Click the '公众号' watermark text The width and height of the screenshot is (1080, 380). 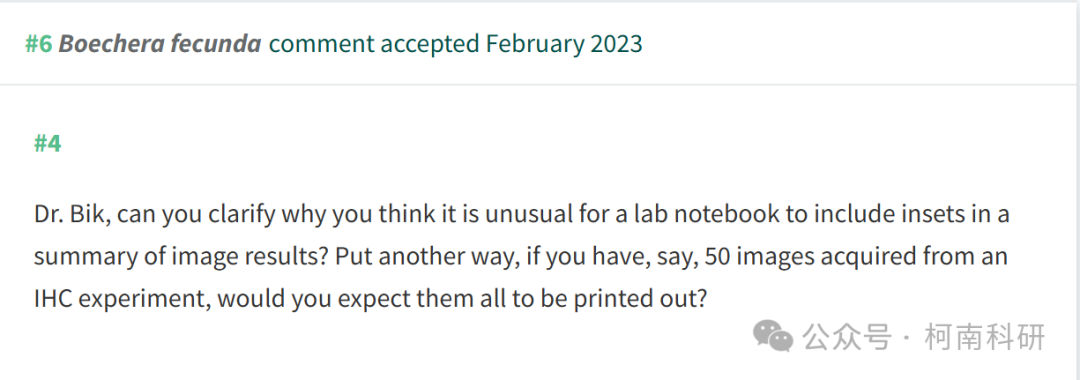pos(847,337)
